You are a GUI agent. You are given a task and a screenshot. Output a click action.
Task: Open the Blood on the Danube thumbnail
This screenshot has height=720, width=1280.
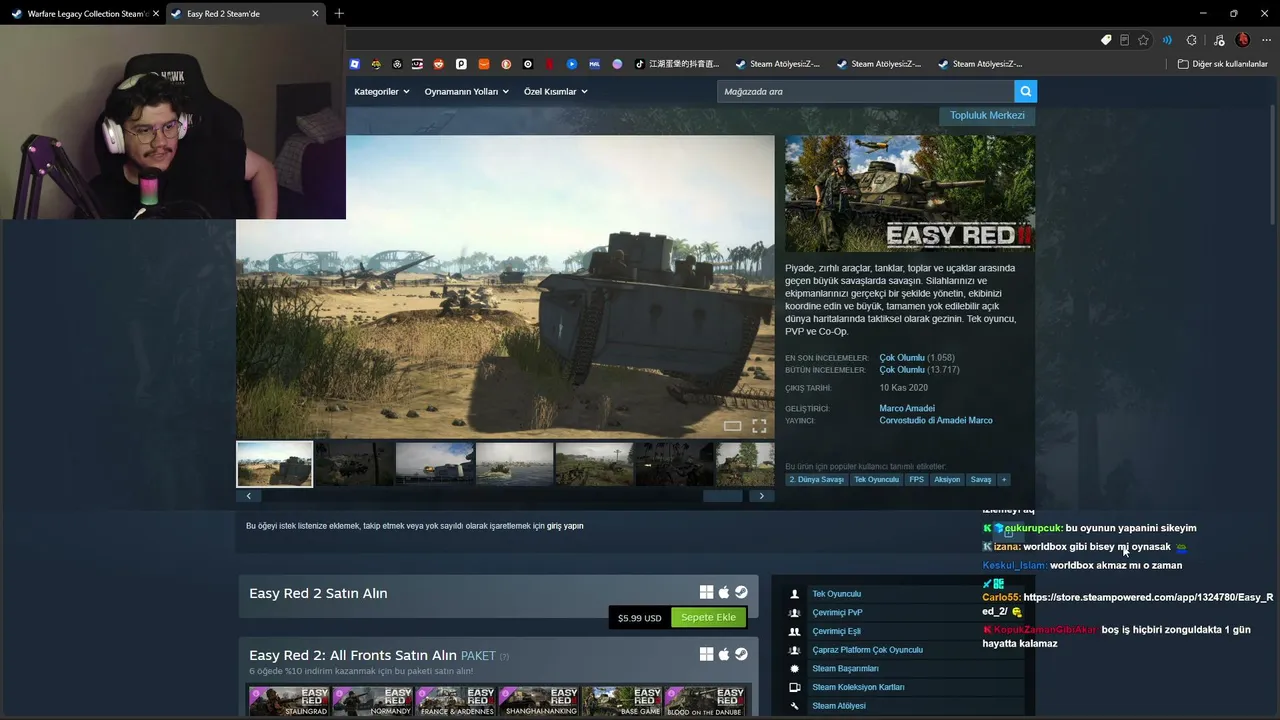click(x=705, y=701)
